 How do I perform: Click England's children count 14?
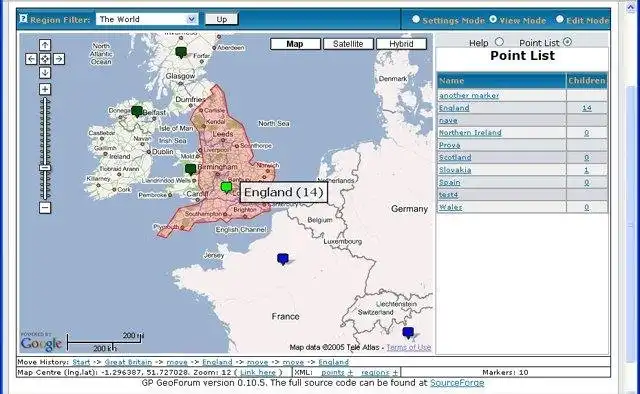587,108
